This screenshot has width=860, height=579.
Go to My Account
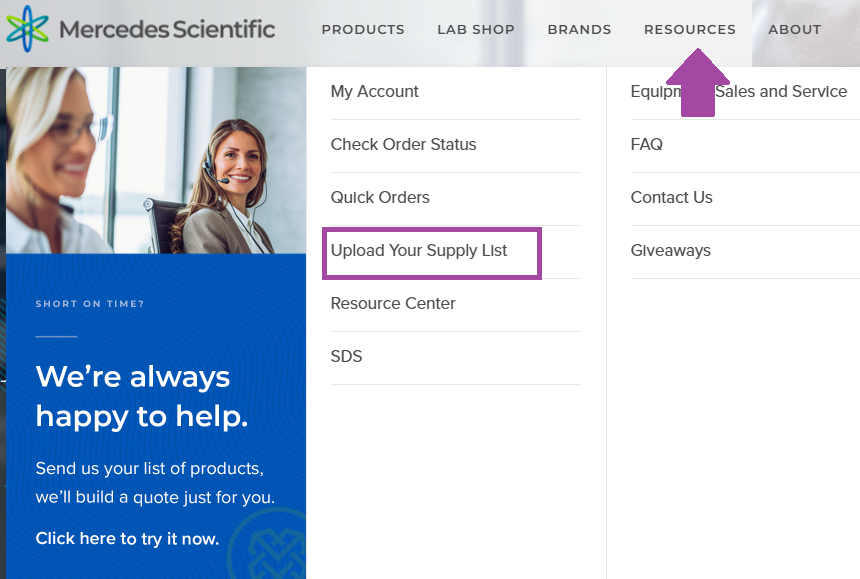coord(375,92)
